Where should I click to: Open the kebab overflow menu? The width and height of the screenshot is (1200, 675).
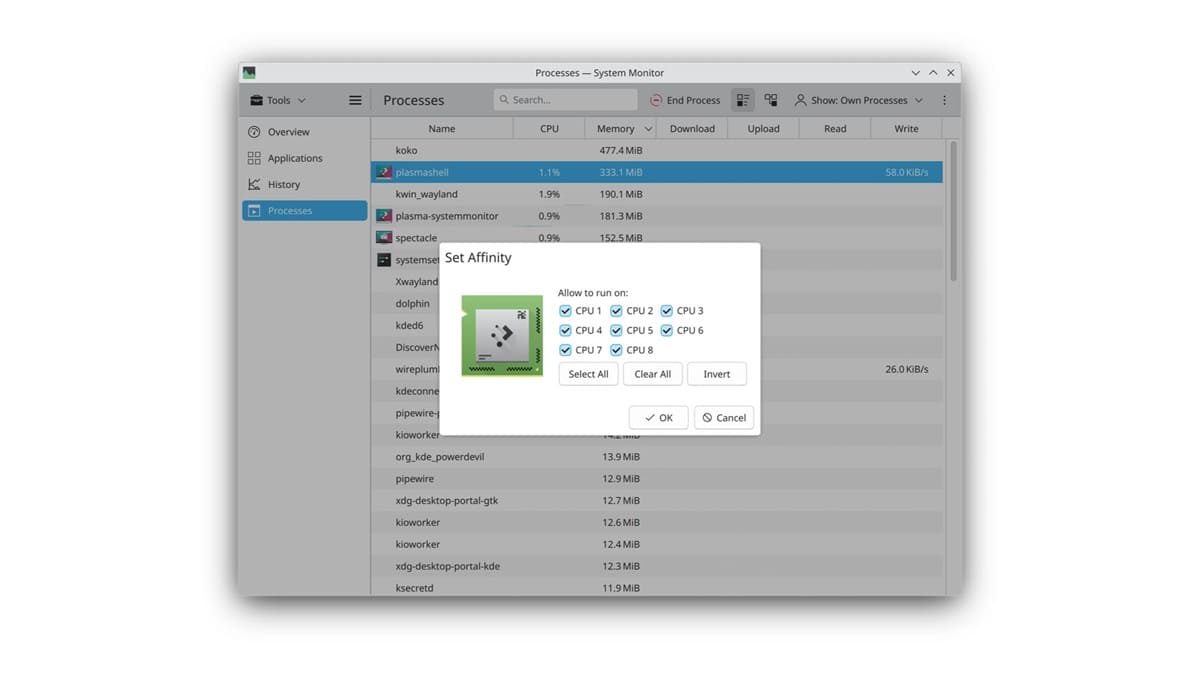pyautogui.click(x=945, y=100)
